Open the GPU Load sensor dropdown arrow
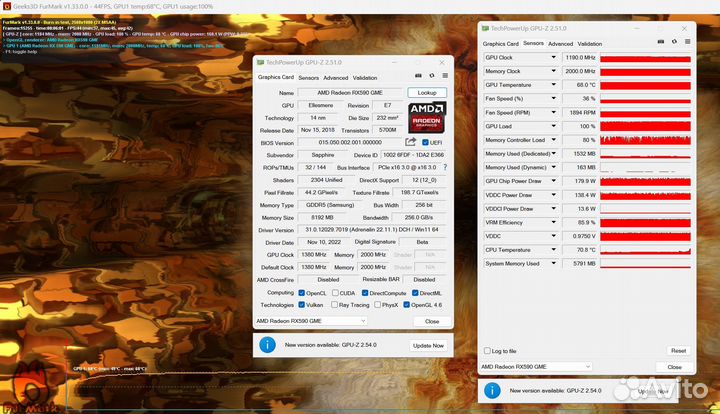 point(553,126)
